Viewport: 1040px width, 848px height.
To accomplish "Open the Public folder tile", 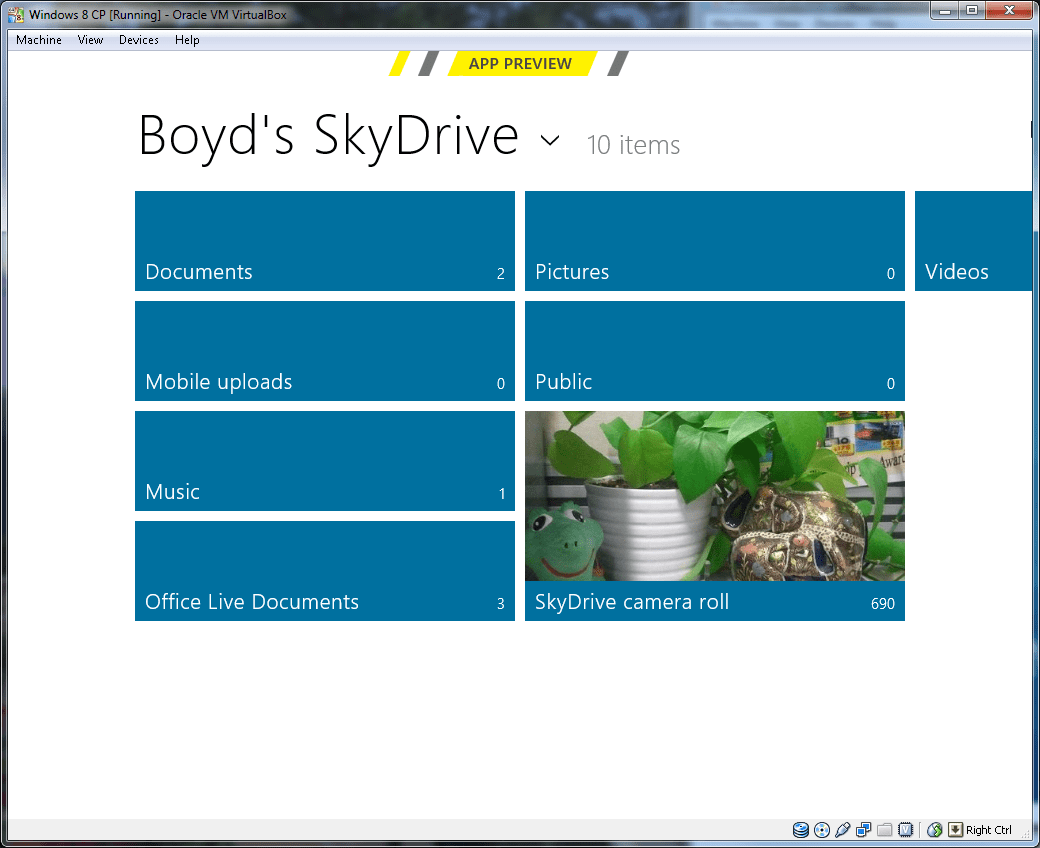I will tap(715, 351).
